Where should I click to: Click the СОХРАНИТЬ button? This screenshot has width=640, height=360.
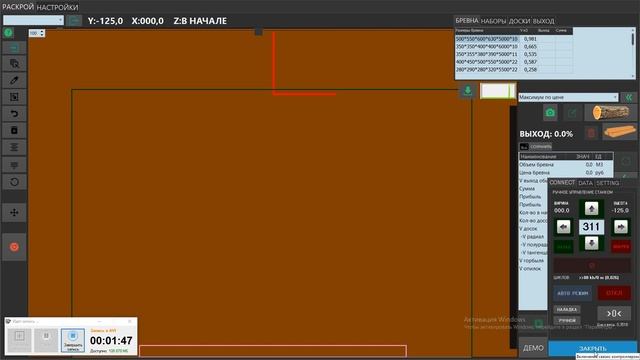click(x=541, y=146)
